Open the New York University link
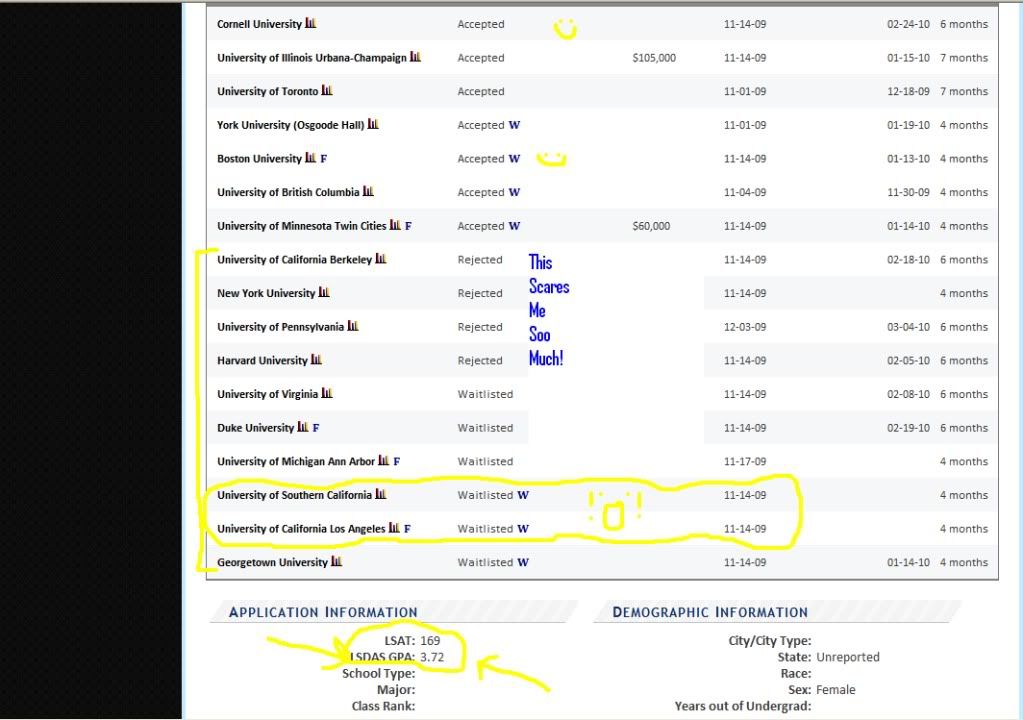Screen dimensions: 1023x720 pyautogui.click(x=266, y=293)
